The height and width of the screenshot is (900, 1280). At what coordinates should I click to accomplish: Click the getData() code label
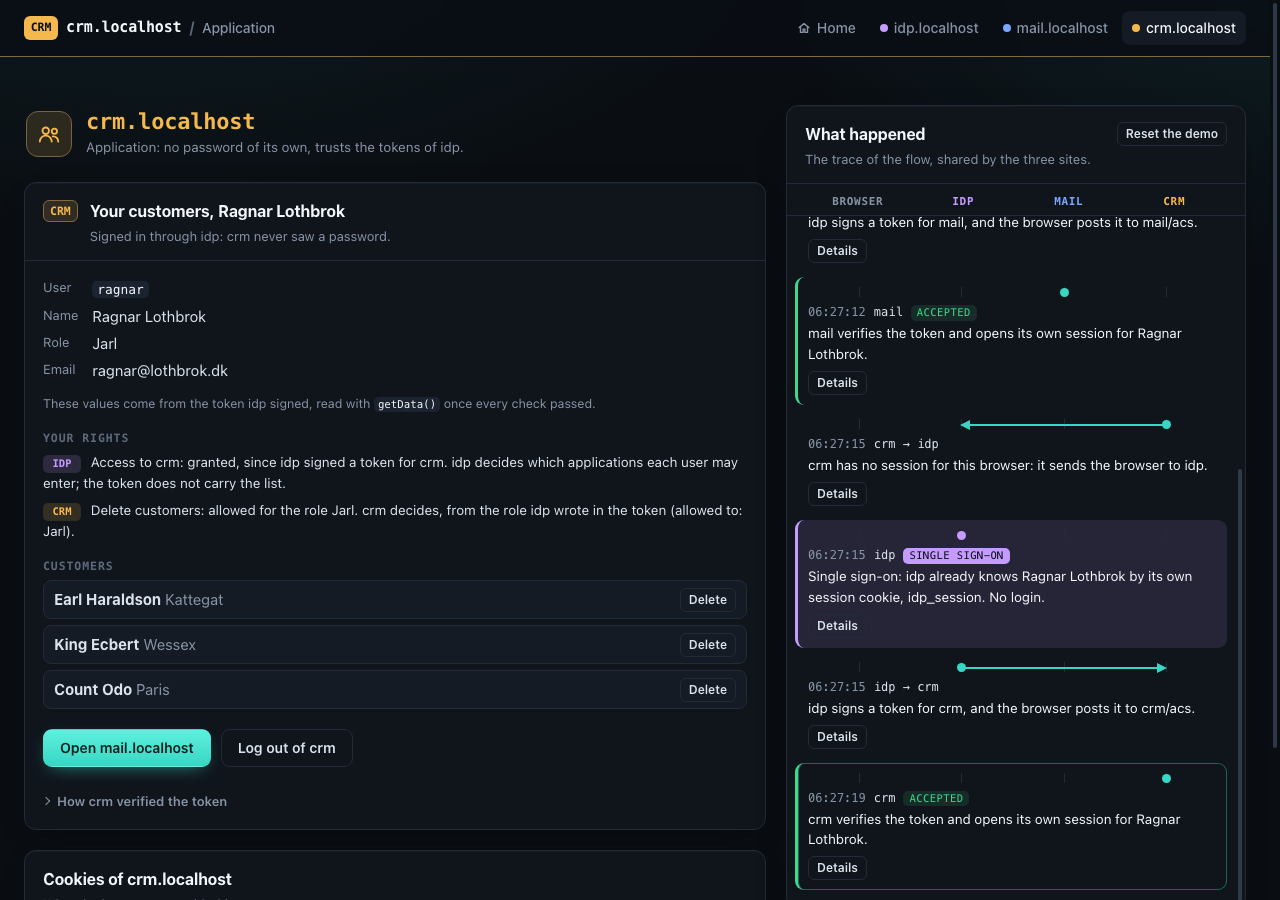point(407,405)
